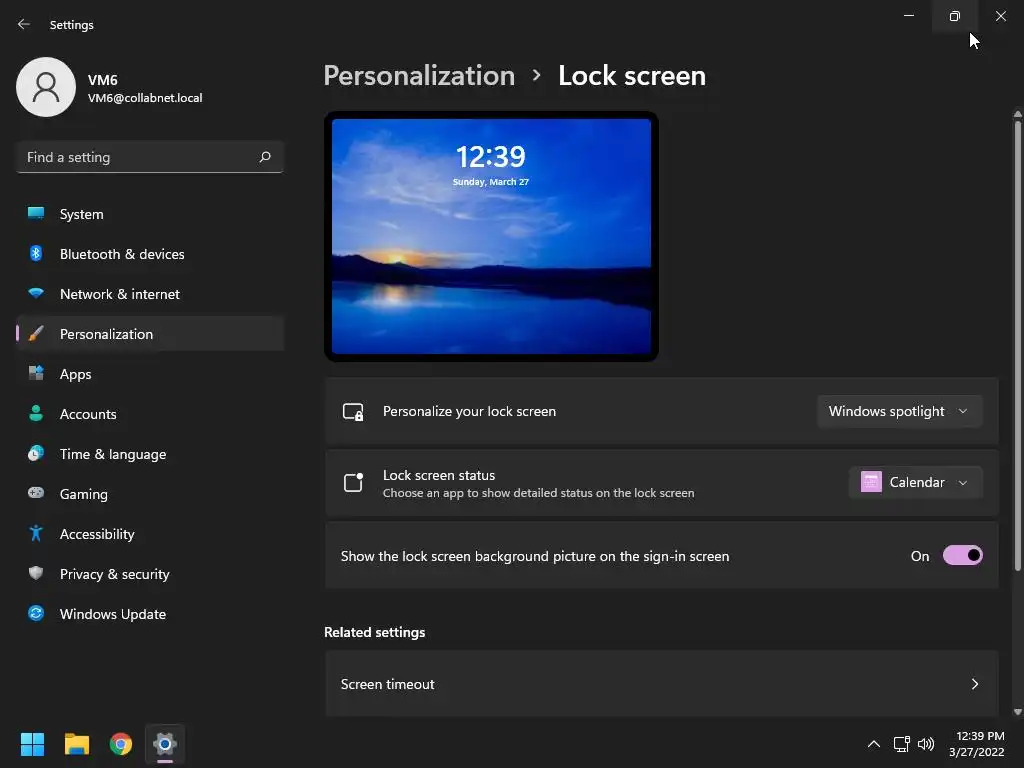The height and width of the screenshot is (768, 1024).
Task: Click the search magnifier icon
Action: pos(264,157)
